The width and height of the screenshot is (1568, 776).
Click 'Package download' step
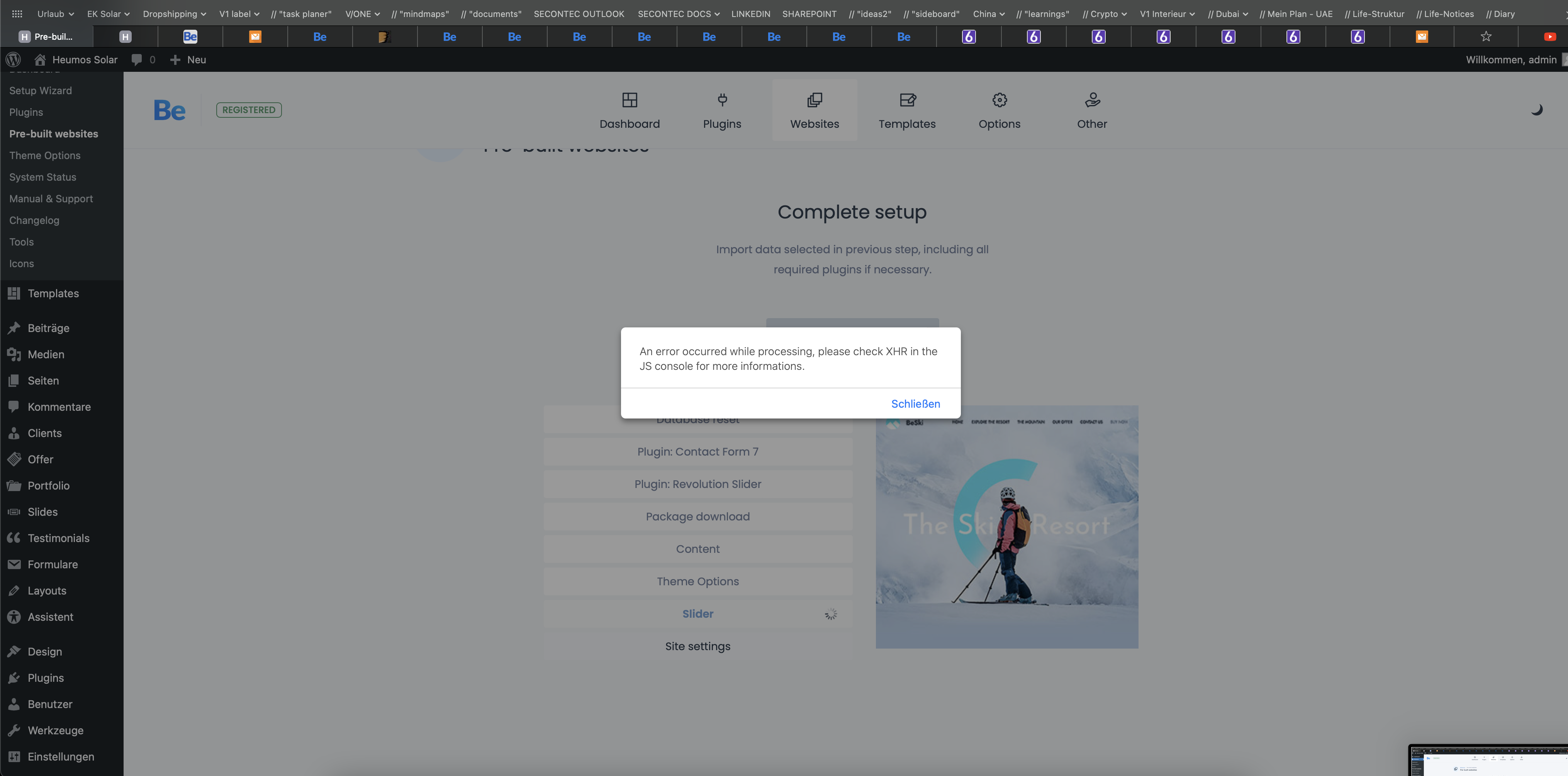click(x=697, y=516)
